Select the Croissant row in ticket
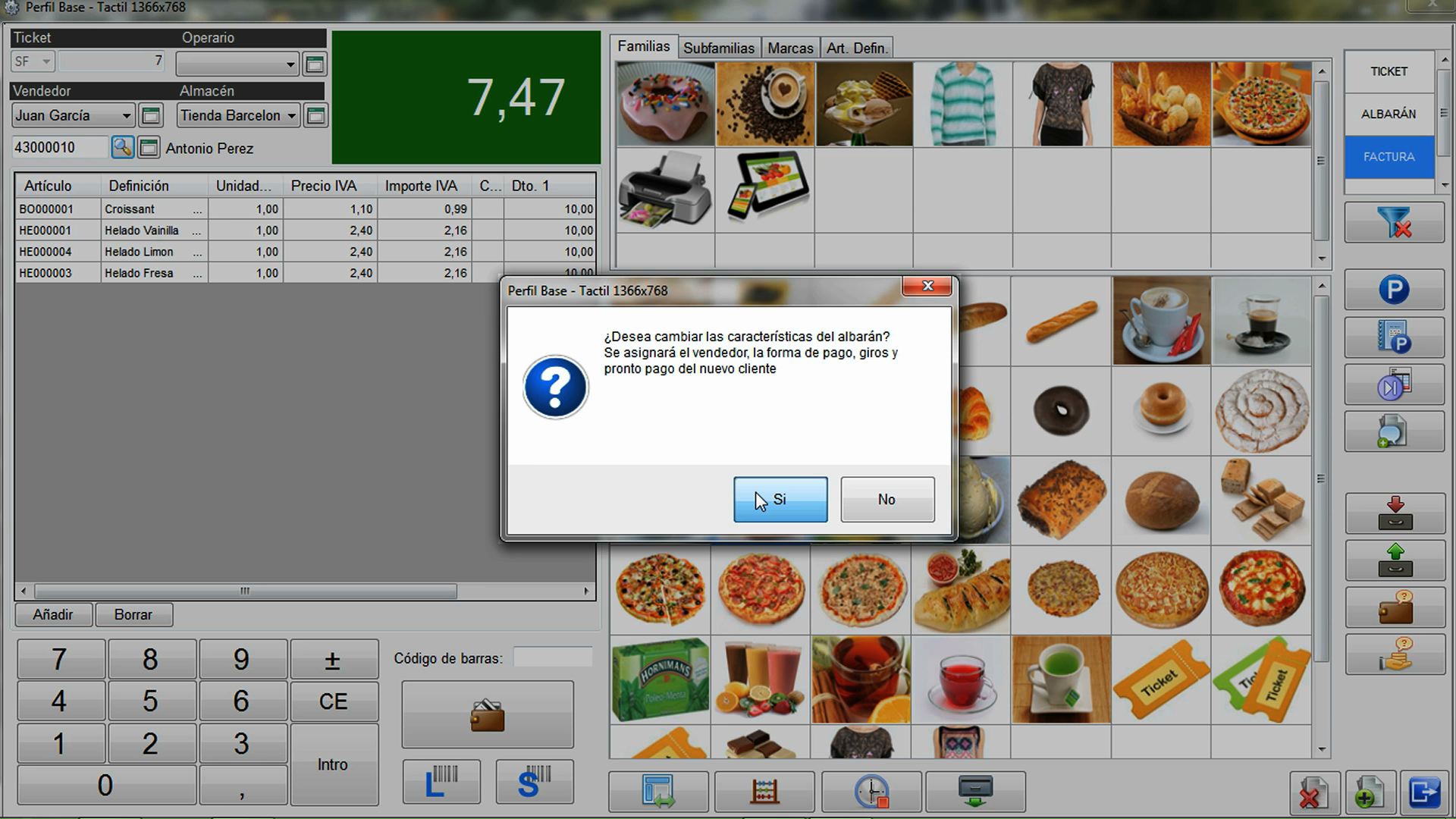Viewport: 1456px width, 819px height. coord(305,209)
